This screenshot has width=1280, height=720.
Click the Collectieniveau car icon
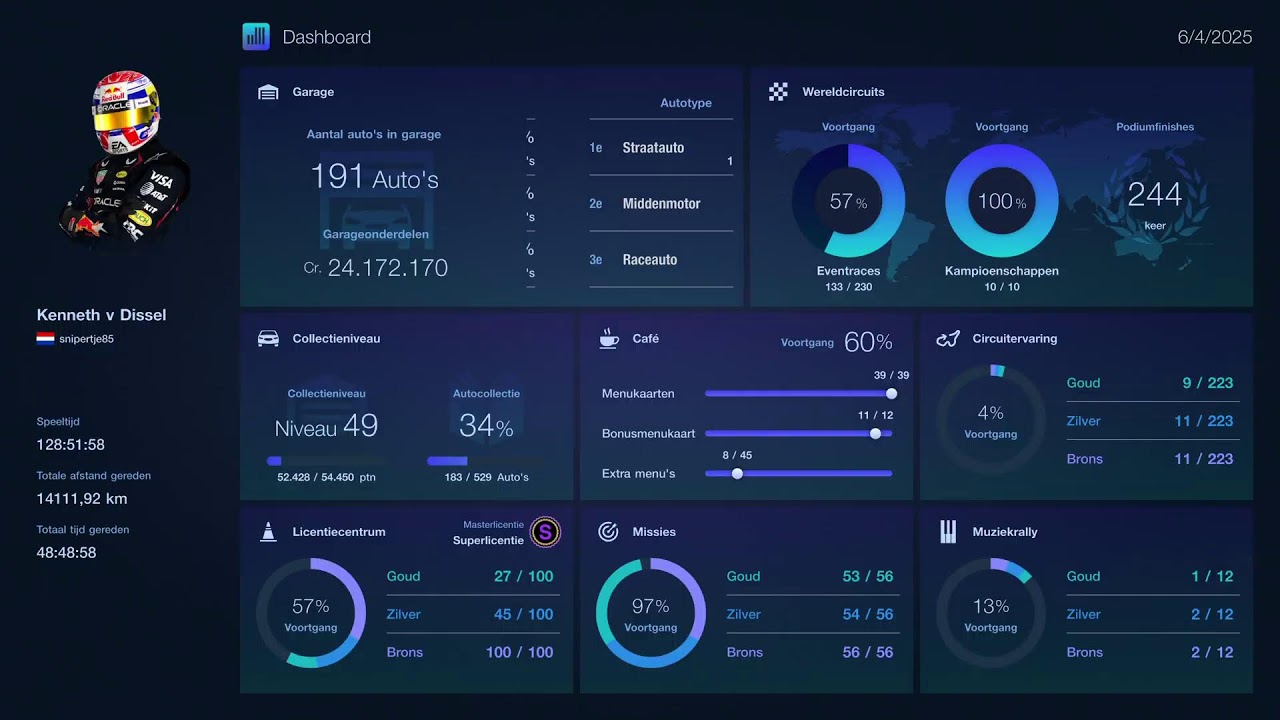[268, 339]
